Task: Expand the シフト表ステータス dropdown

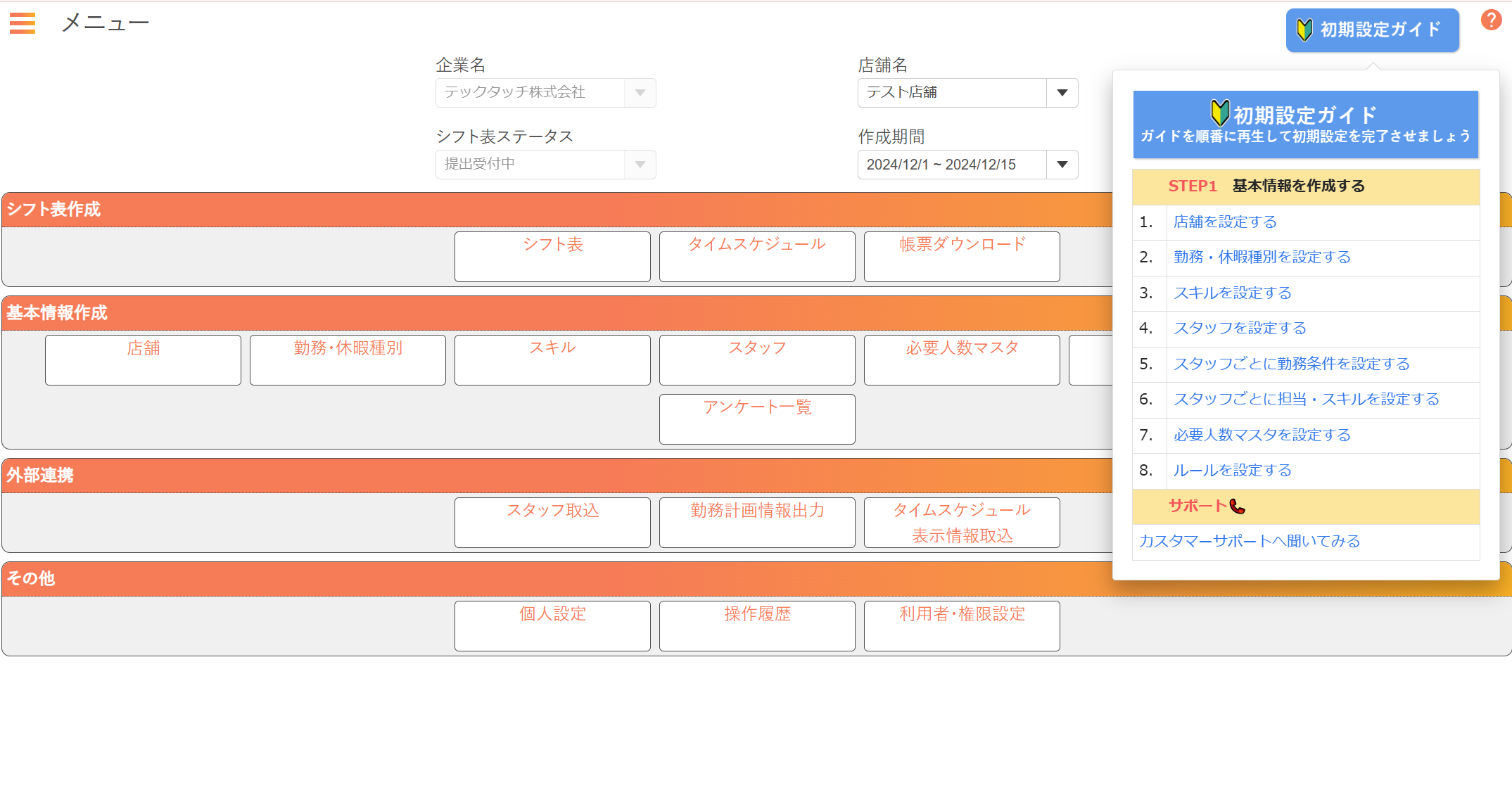Action: click(x=640, y=165)
